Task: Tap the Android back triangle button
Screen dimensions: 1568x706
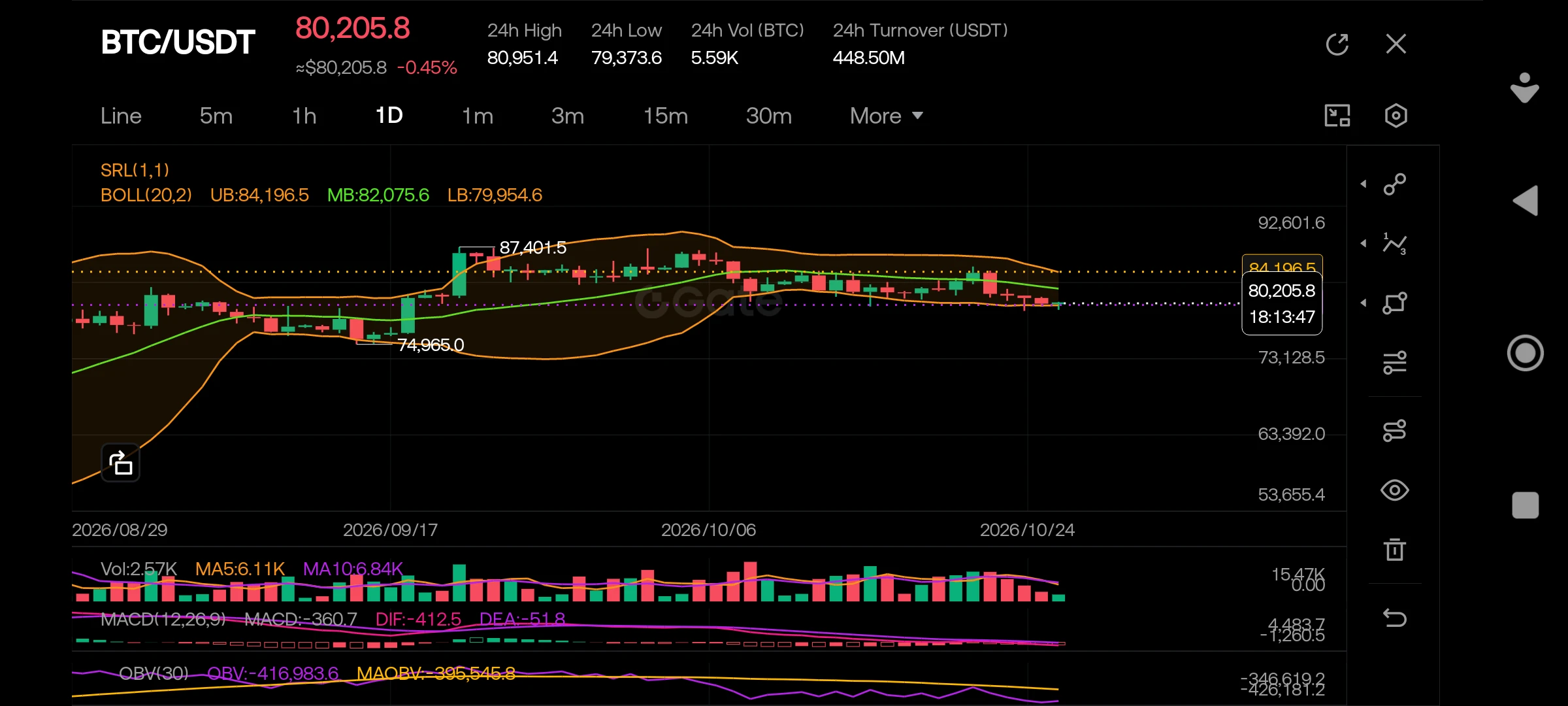Action: tap(1526, 200)
